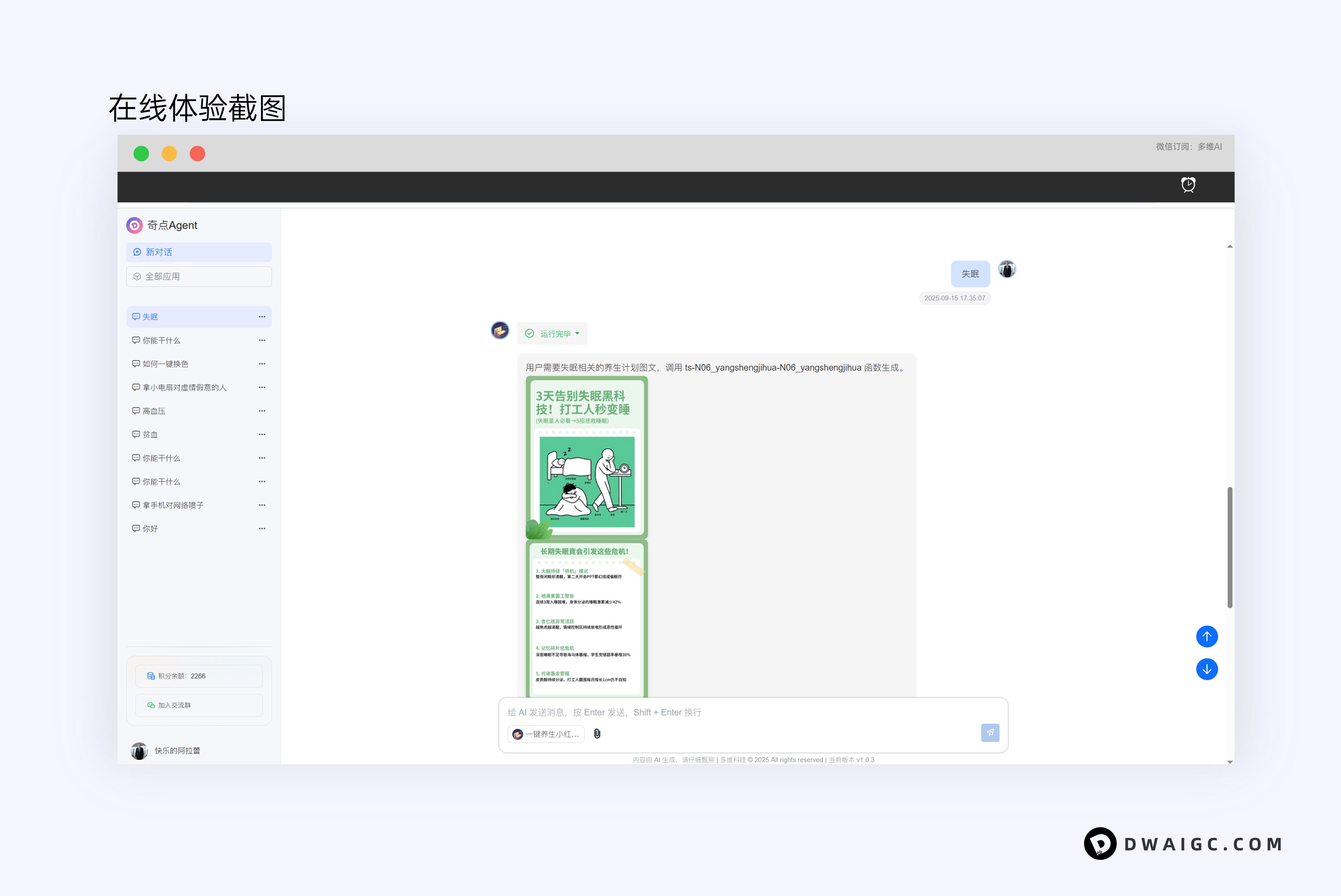Open the options menu of 失眠 conversation
Screen dimensions: 1341x896
point(262,317)
